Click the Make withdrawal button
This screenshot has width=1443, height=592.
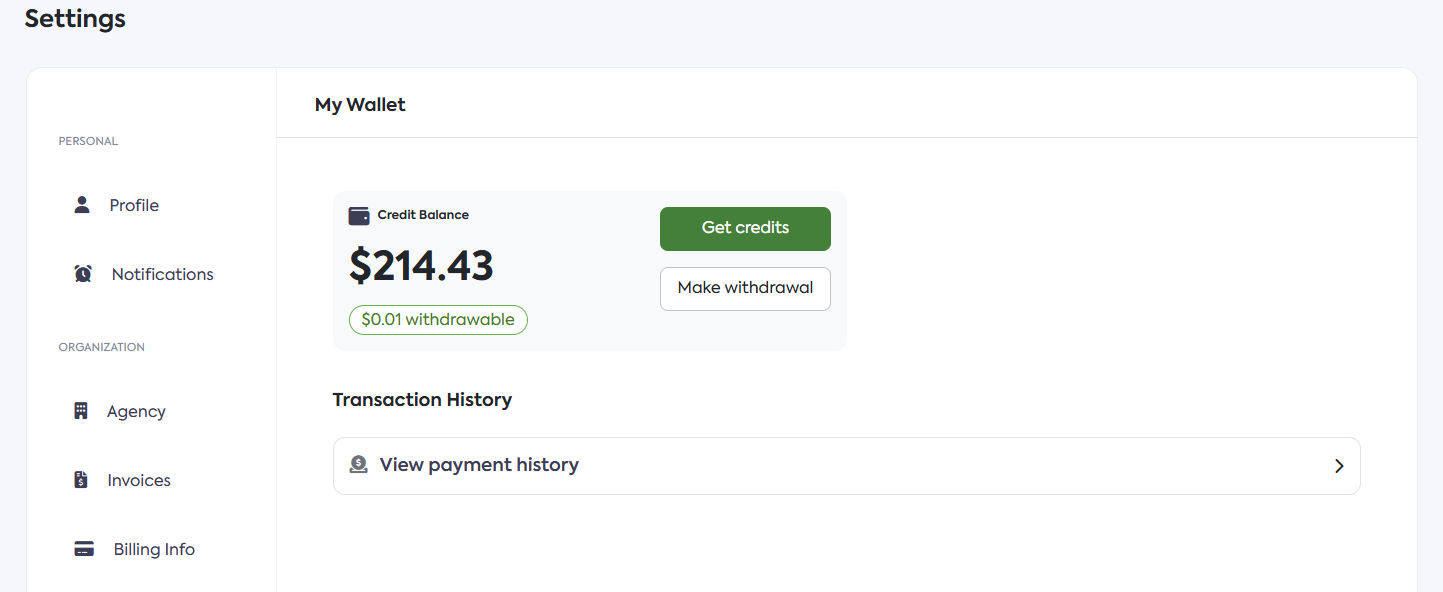click(x=745, y=288)
